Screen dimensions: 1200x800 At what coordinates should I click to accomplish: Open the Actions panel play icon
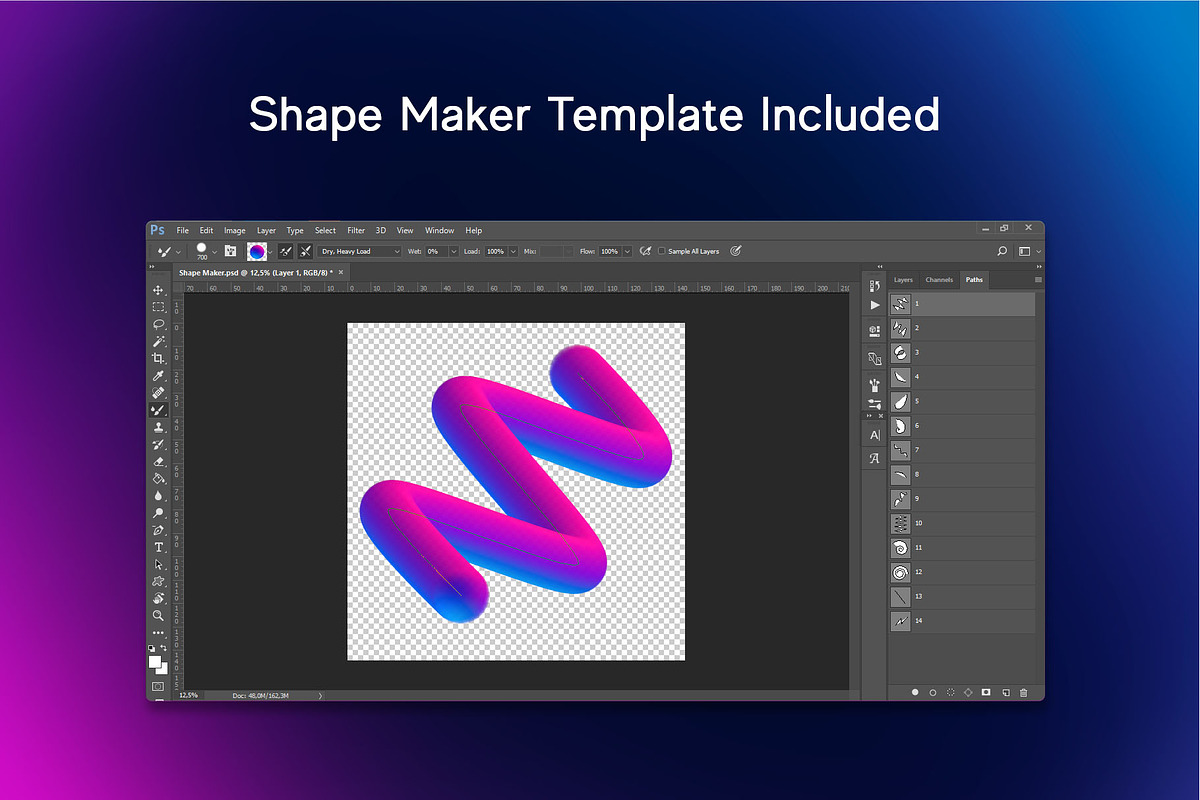(x=875, y=305)
